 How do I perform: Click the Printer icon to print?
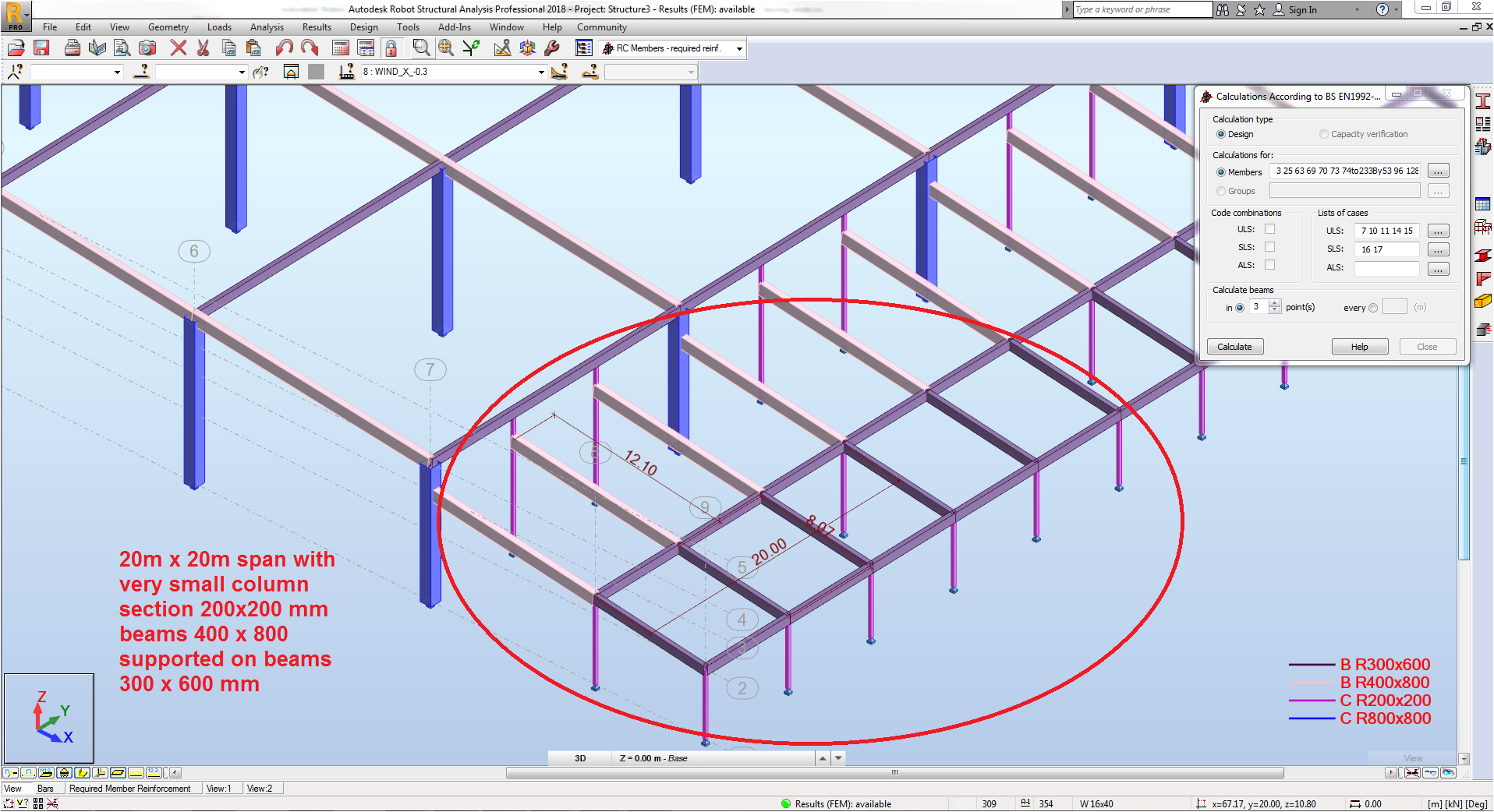coord(73,48)
